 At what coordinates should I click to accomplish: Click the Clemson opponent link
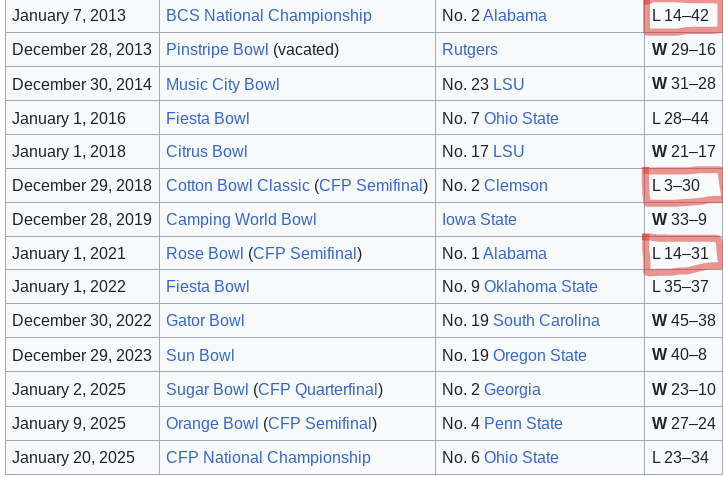515,185
